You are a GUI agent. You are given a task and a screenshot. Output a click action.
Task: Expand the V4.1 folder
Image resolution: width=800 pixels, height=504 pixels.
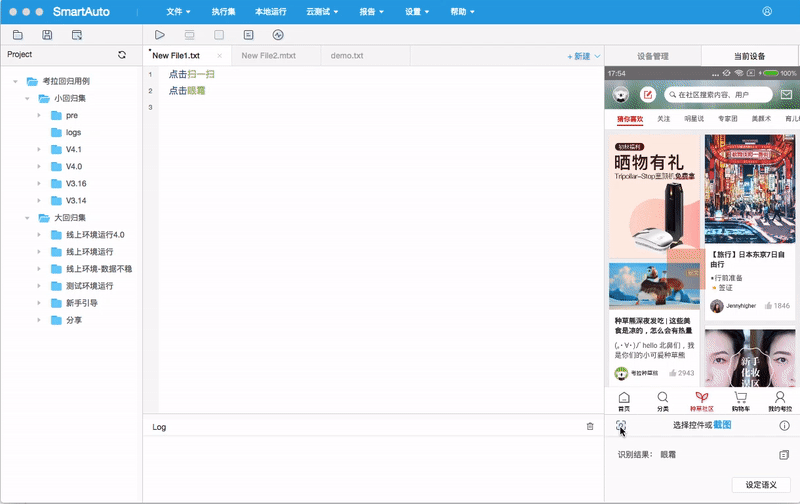[39, 149]
